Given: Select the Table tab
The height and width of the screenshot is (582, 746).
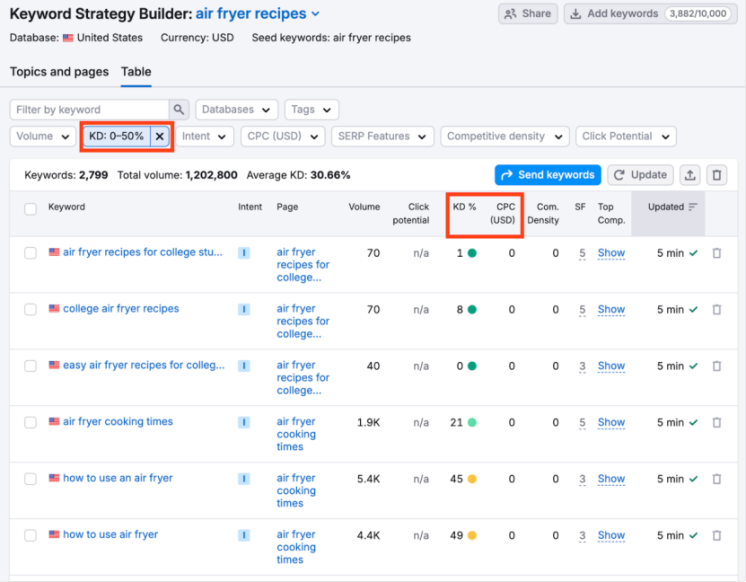Looking at the screenshot, I should point(136,72).
